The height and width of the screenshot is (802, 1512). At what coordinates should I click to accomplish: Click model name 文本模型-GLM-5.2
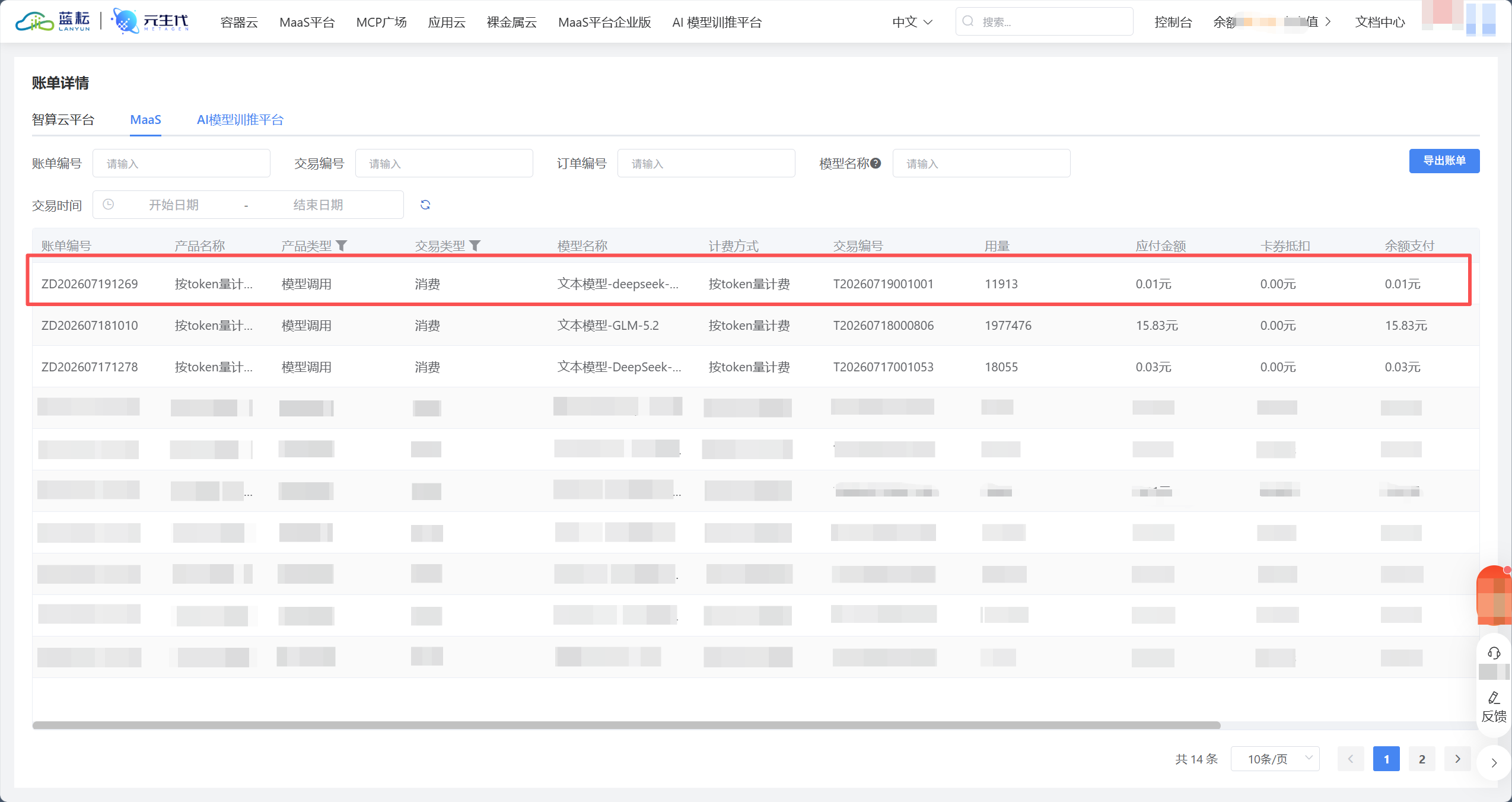pos(608,325)
